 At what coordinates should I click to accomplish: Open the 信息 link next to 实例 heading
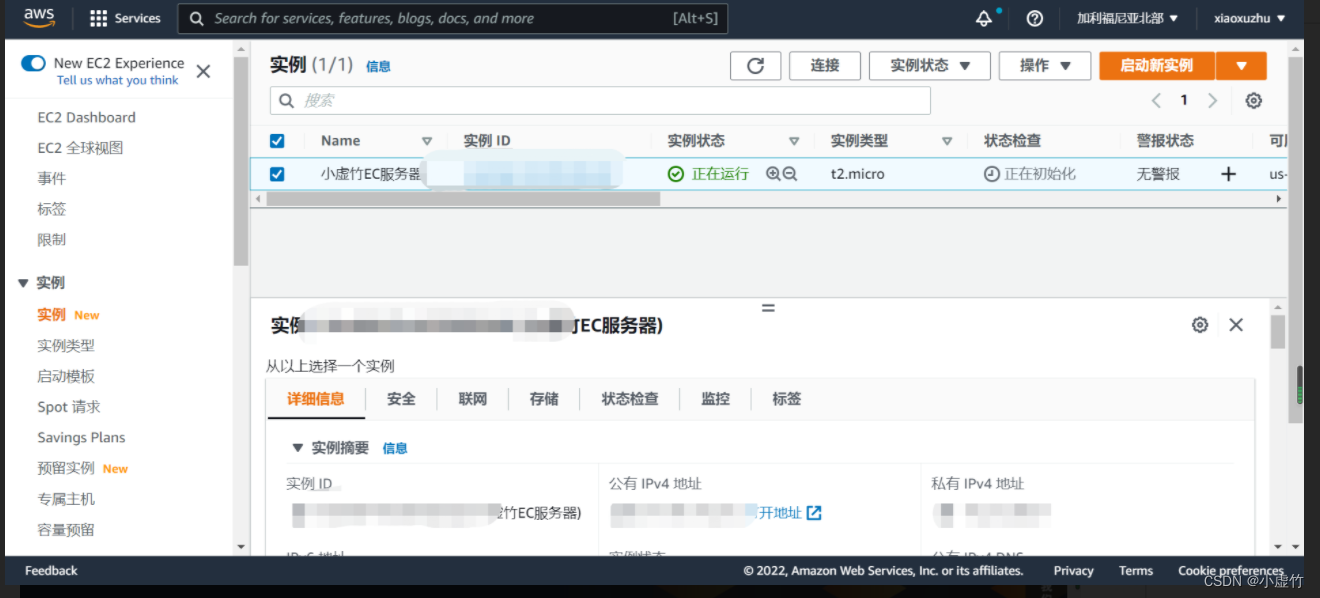coord(378,67)
